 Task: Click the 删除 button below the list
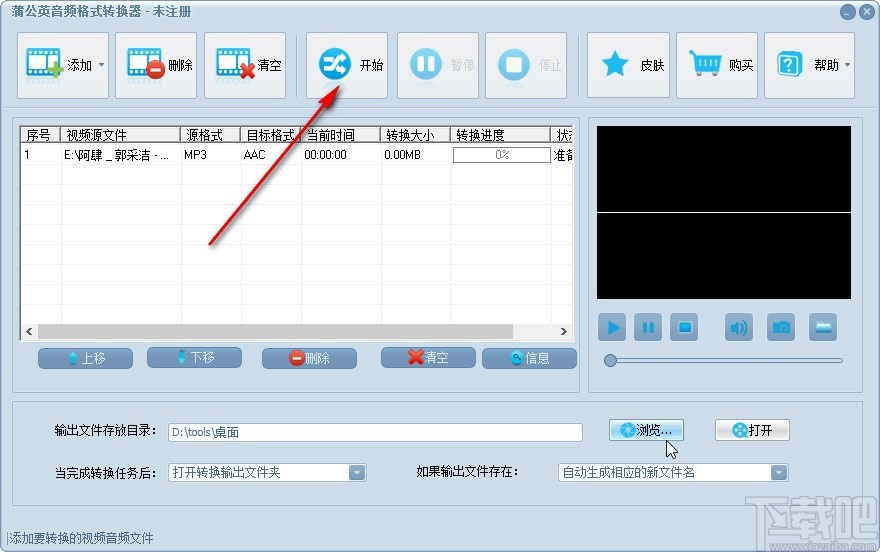309,358
